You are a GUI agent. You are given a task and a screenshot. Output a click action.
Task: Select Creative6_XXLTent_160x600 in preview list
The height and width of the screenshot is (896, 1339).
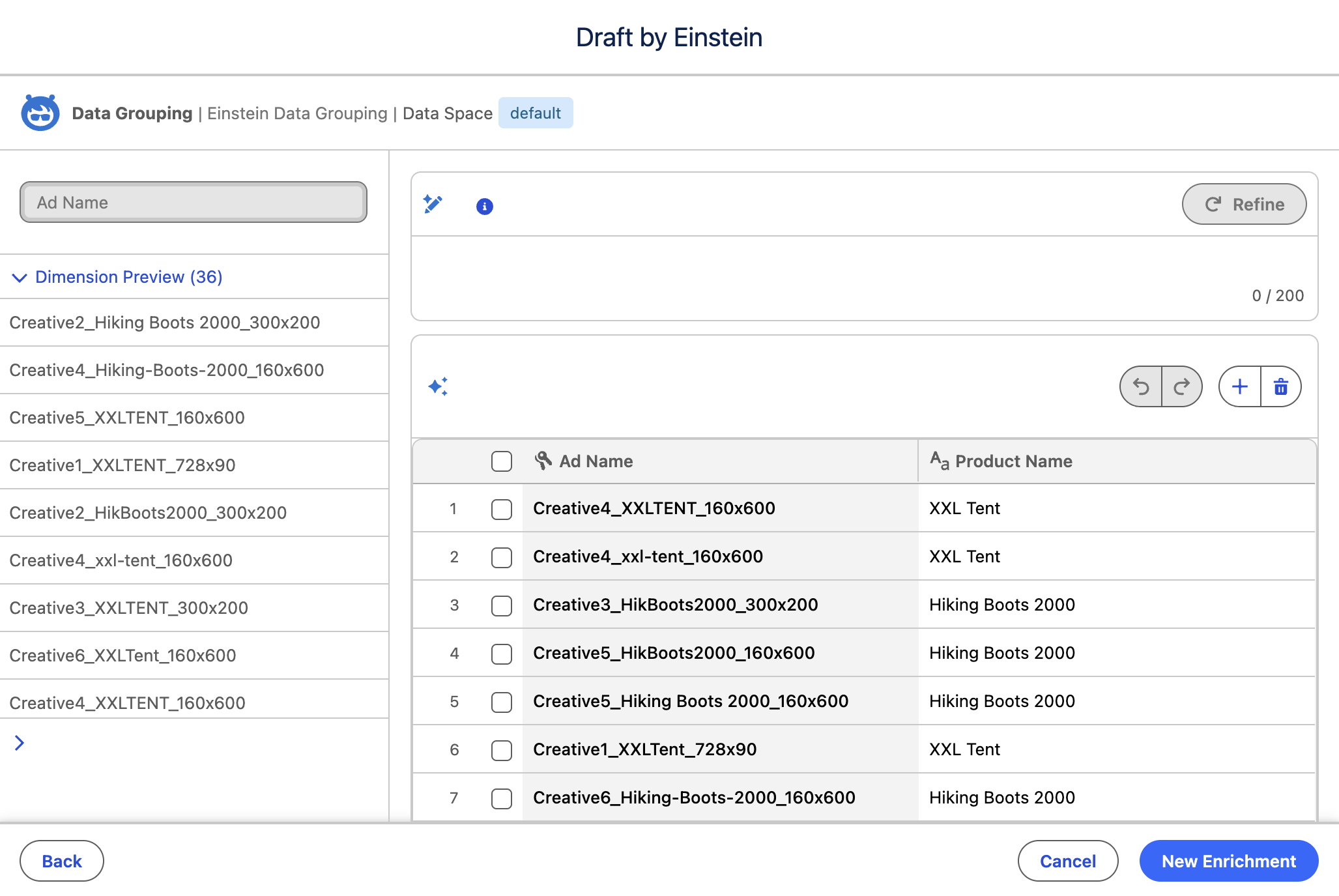[194, 656]
